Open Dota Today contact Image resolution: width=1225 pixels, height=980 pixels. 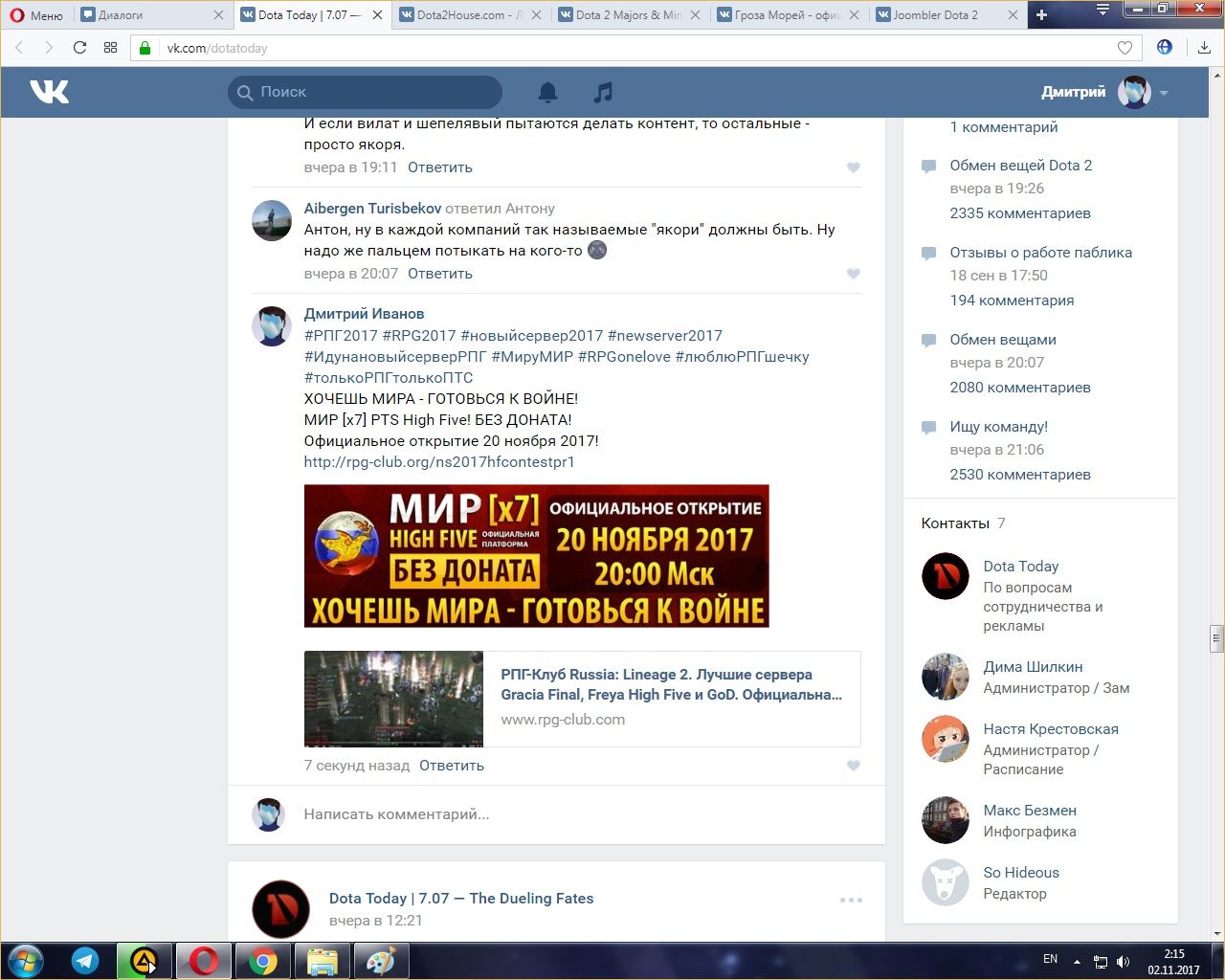[x=1021, y=567]
